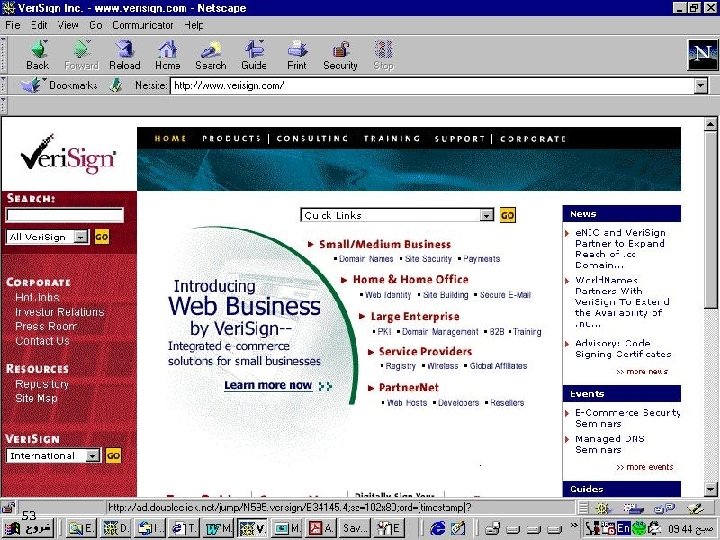Click the page location drag icon
Screen dimensions: 720x540
(x=116, y=85)
